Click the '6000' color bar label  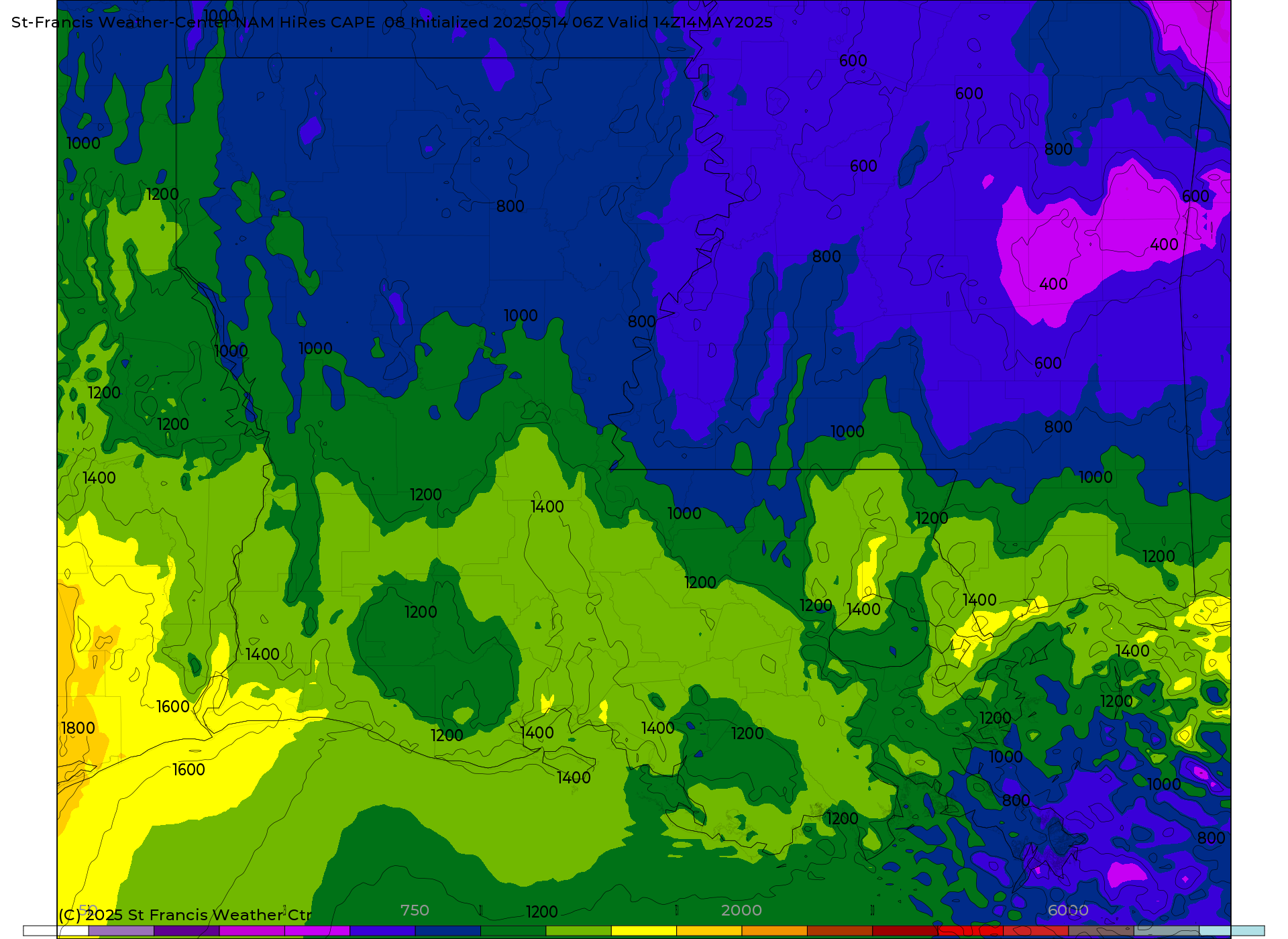[x=1068, y=910]
